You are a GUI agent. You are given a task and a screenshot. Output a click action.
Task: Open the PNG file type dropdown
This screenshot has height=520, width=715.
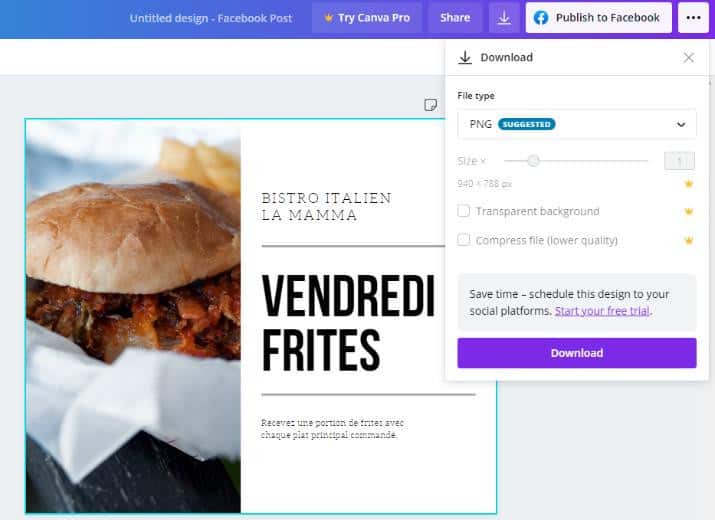577,124
